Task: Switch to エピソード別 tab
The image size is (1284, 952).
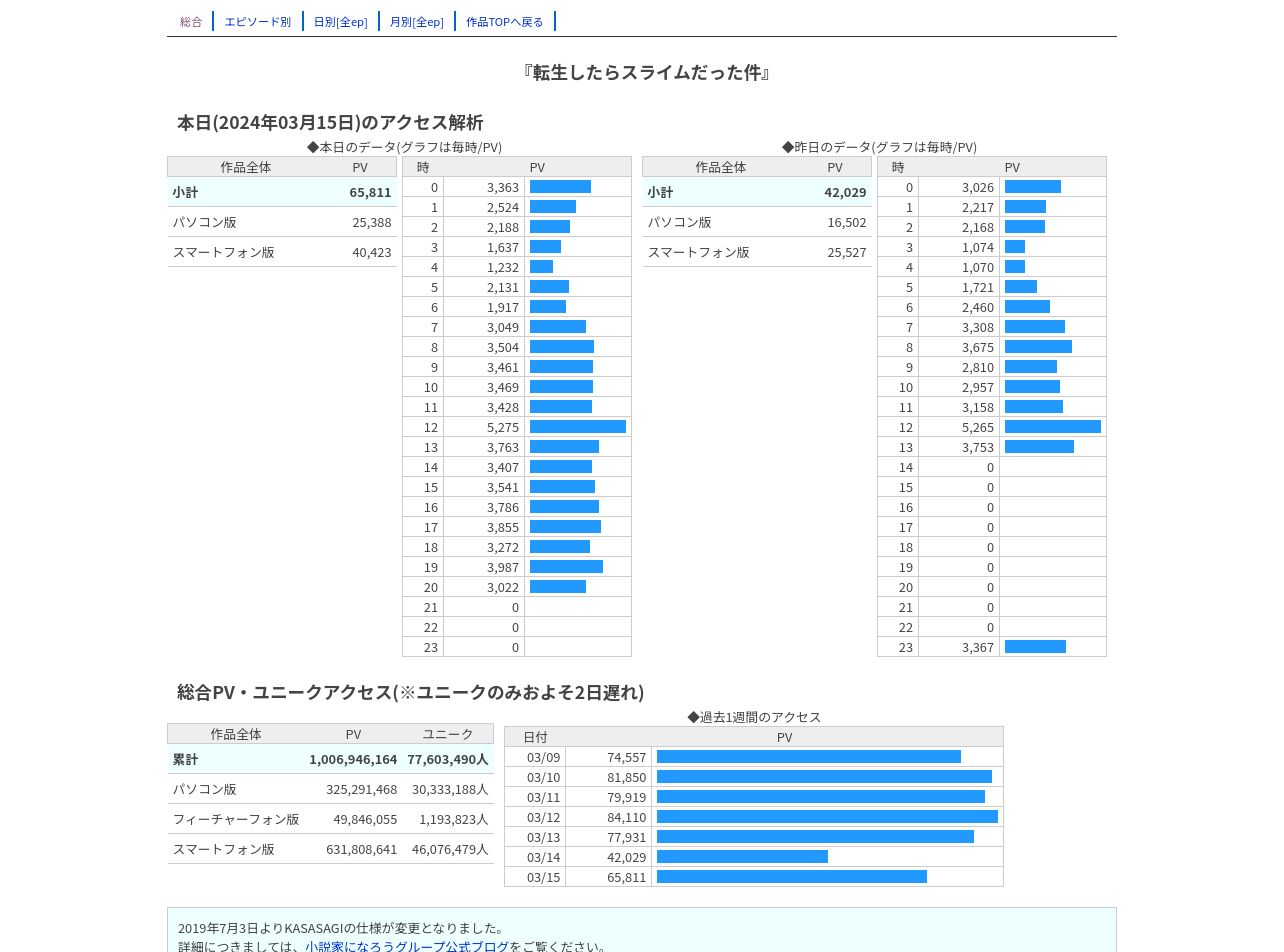Action: click(x=258, y=21)
